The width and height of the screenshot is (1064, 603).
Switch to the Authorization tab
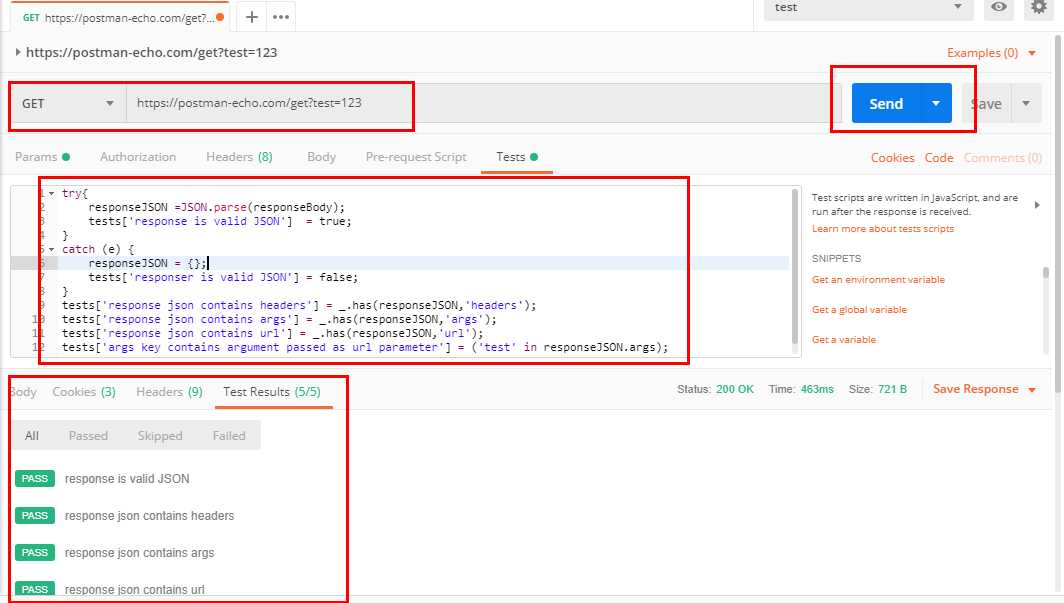[x=138, y=157]
